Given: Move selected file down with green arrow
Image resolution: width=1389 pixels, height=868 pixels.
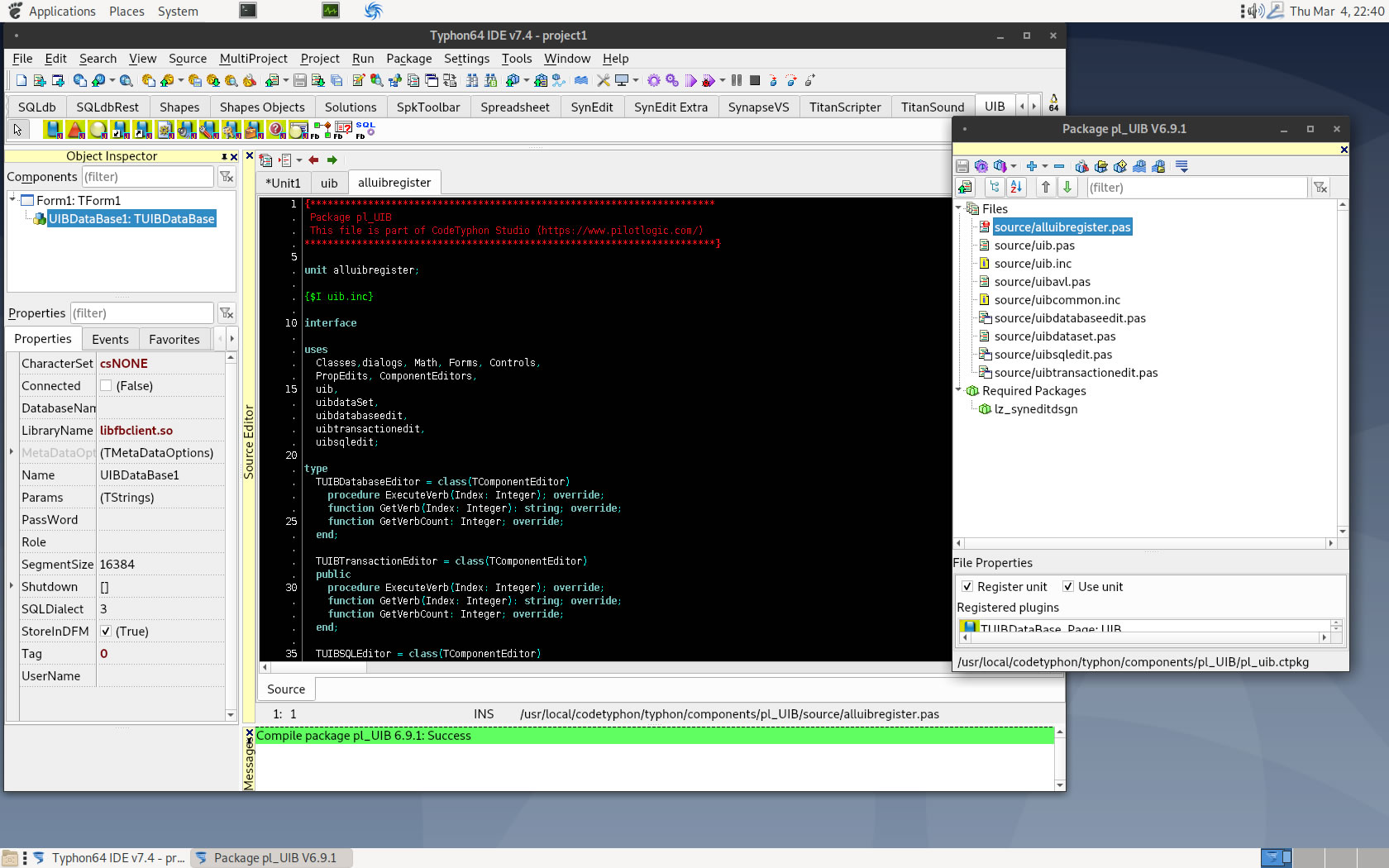Looking at the screenshot, I should (x=1067, y=188).
